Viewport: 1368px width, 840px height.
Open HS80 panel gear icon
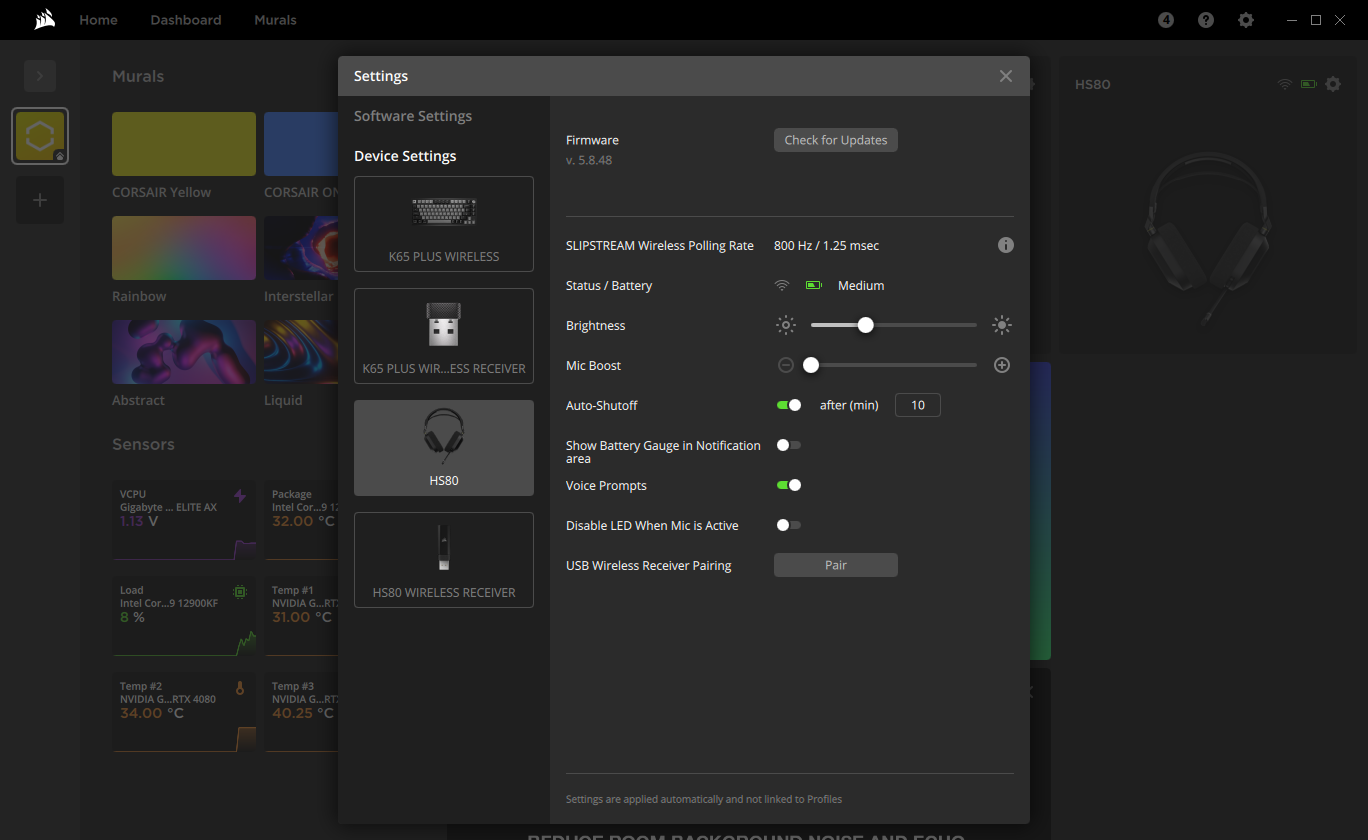click(x=1333, y=84)
